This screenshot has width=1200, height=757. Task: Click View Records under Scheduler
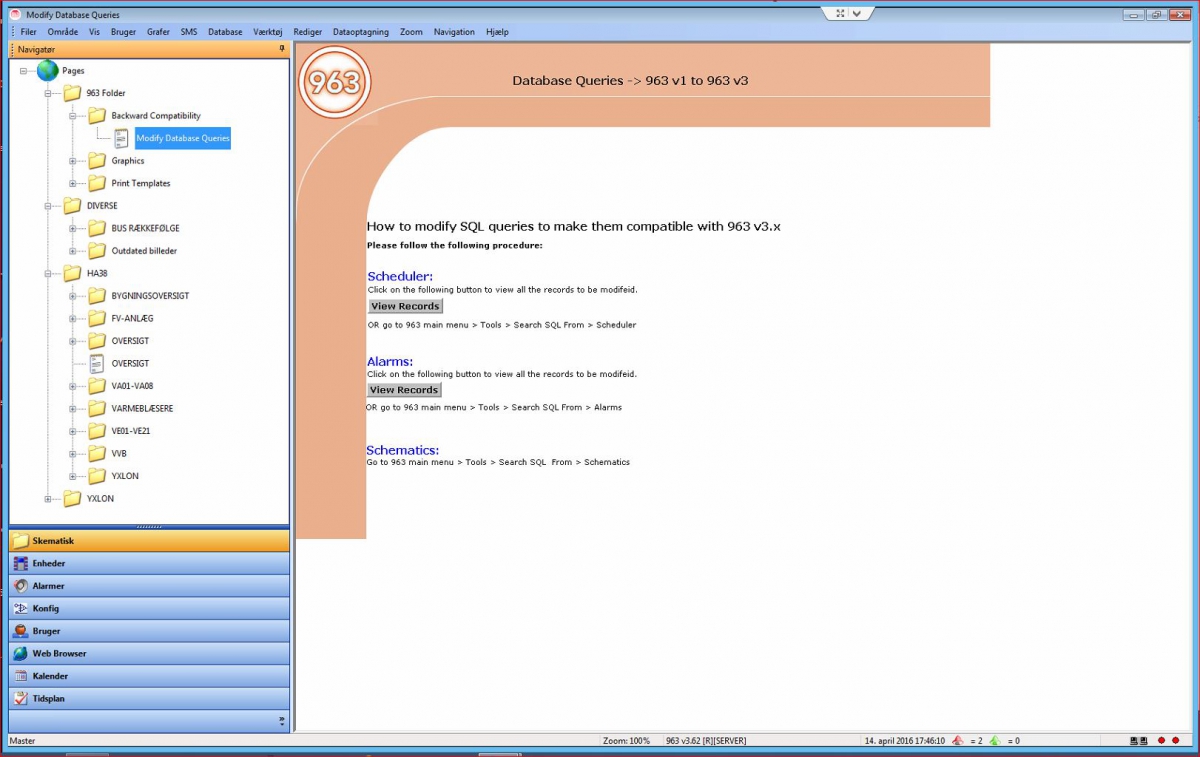pyautogui.click(x=405, y=306)
